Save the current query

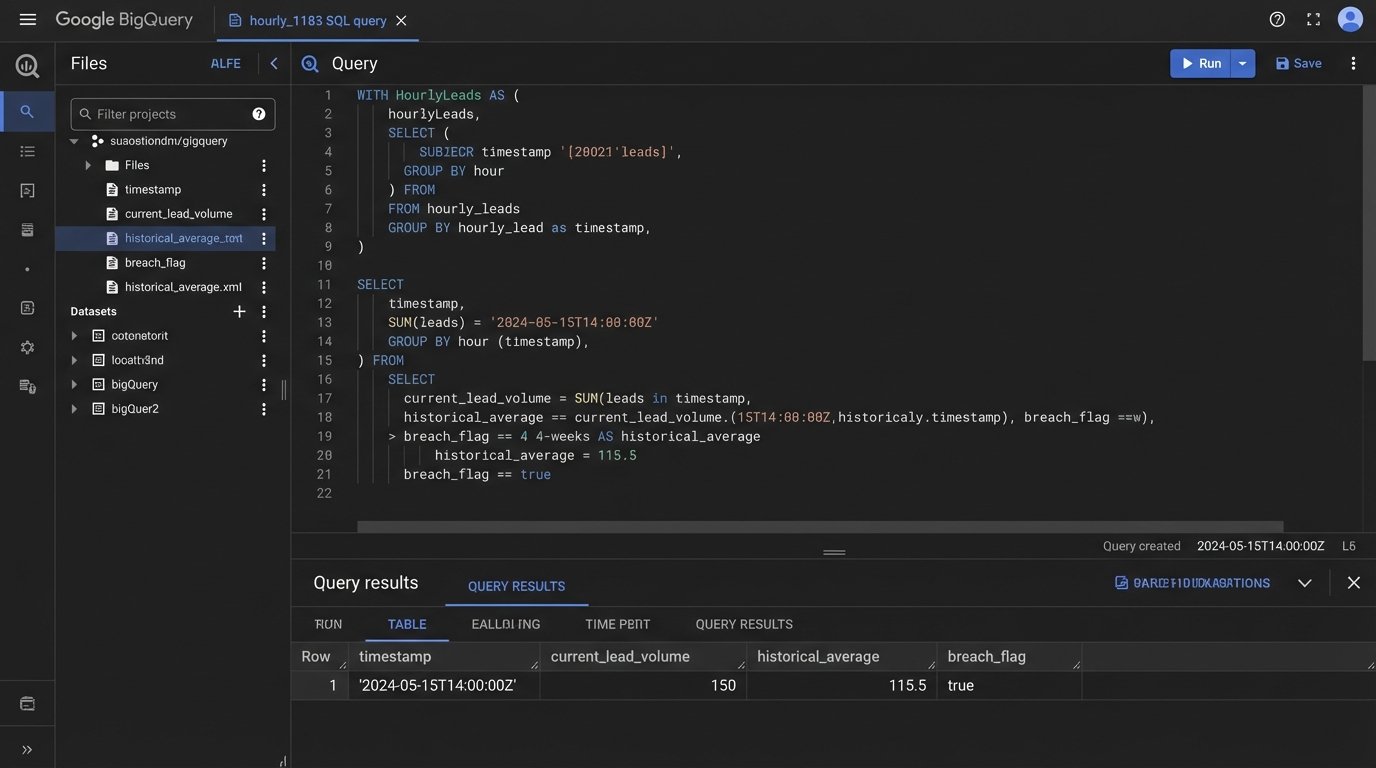1298,63
